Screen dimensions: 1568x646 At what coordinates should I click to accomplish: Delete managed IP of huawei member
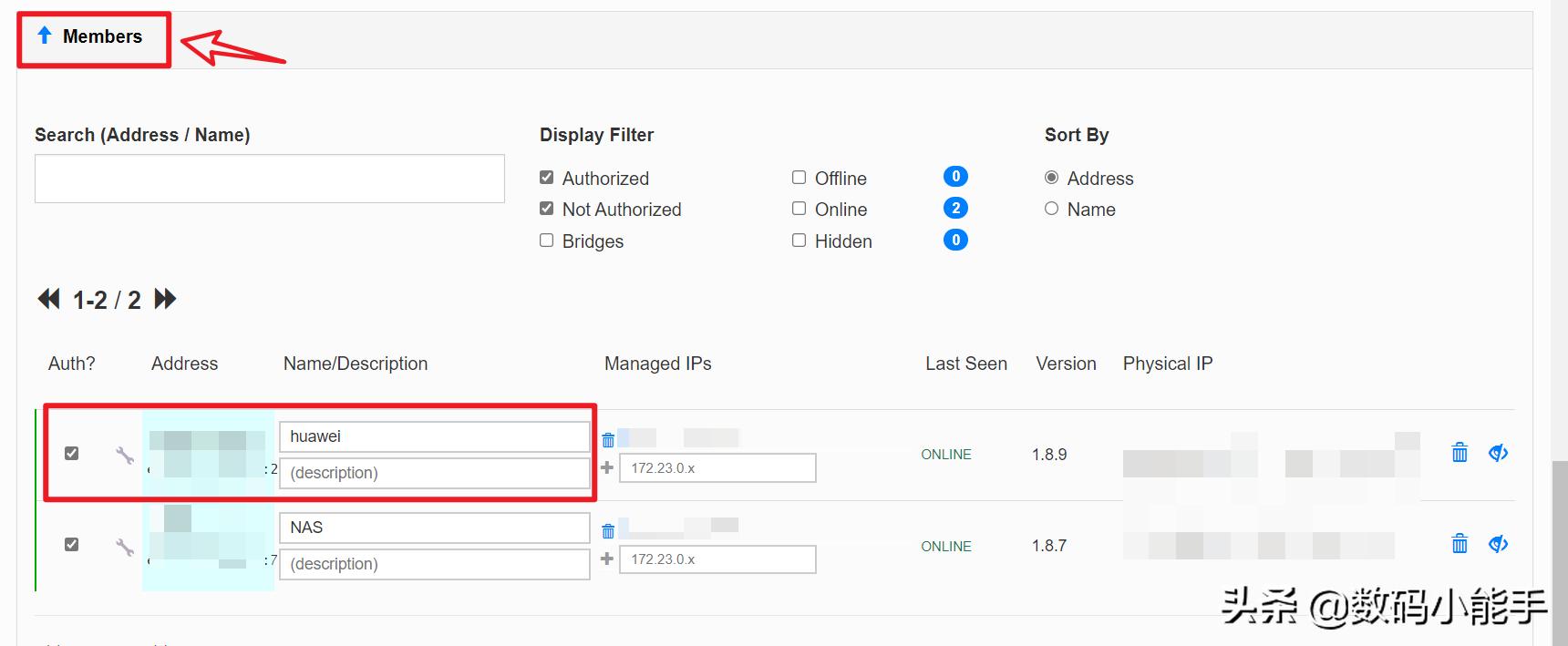(608, 440)
